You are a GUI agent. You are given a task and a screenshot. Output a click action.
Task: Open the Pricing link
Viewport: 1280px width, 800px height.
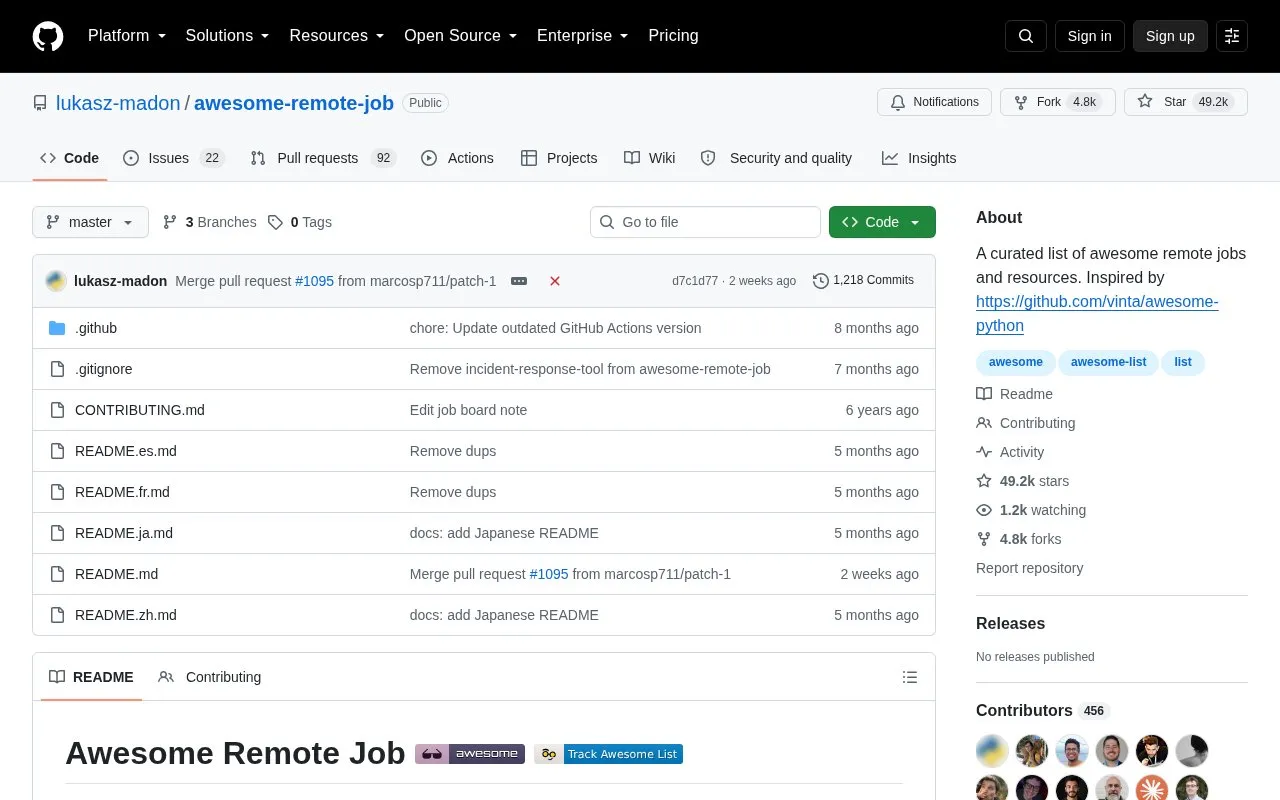tap(673, 36)
